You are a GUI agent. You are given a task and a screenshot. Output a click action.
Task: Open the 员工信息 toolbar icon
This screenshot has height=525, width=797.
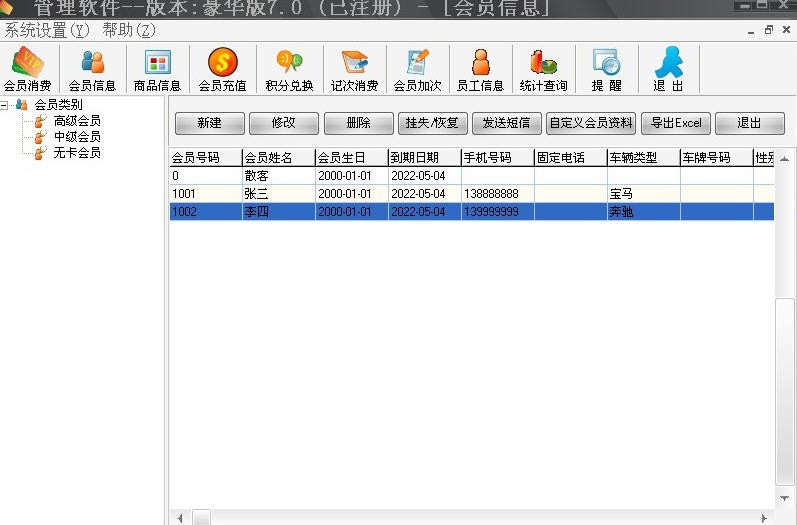click(x=480, y=62)
